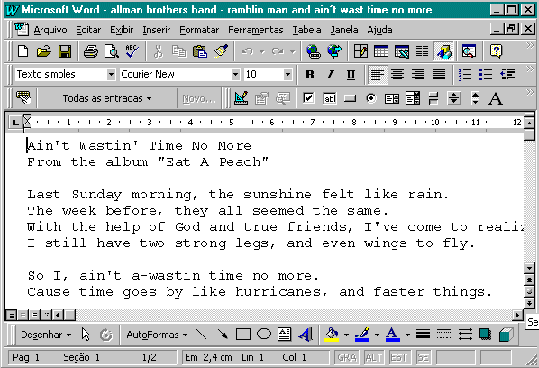Insert a text box drawing icon

(x=284, y=334)
